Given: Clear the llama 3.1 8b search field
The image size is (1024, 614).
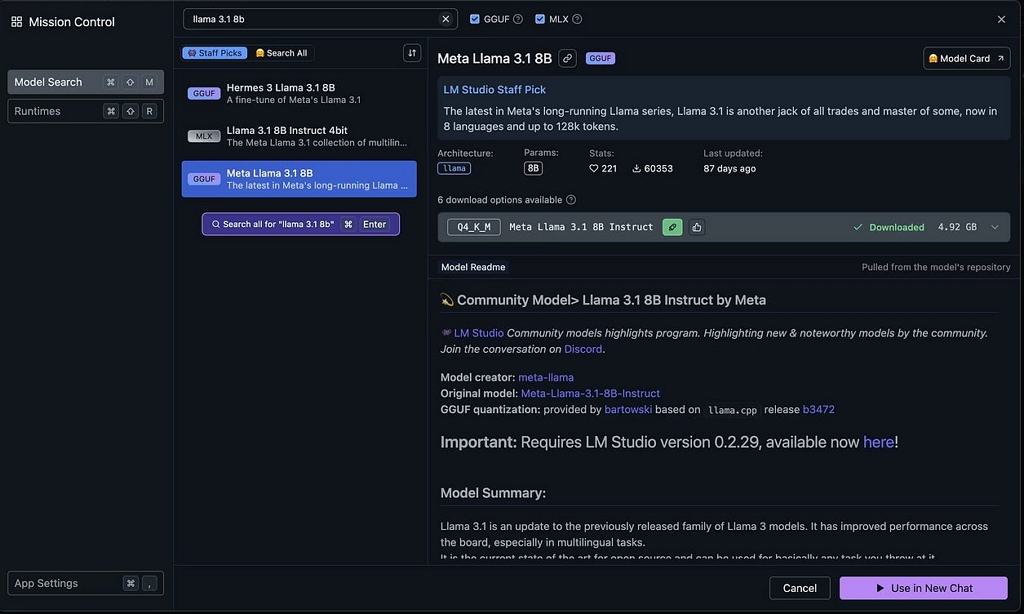Looking at the screenshot, I should [445, 19].
